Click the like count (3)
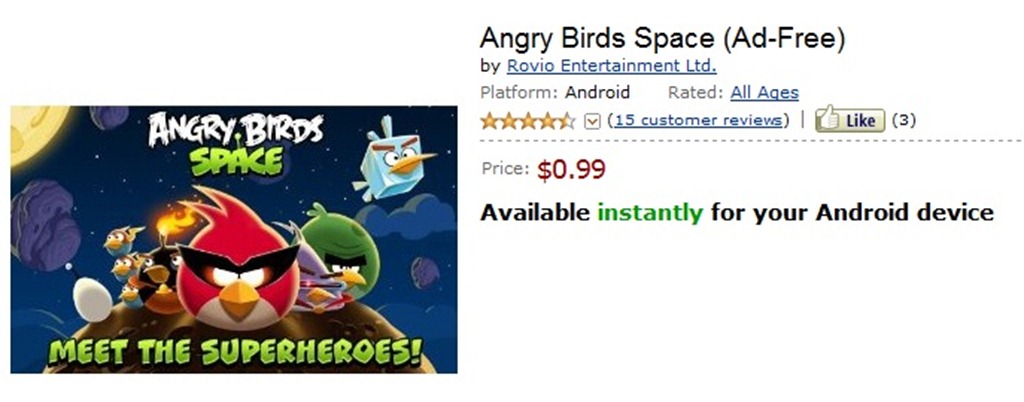The width and height of the screenshot is (1024, 402). tap(904, 120)
